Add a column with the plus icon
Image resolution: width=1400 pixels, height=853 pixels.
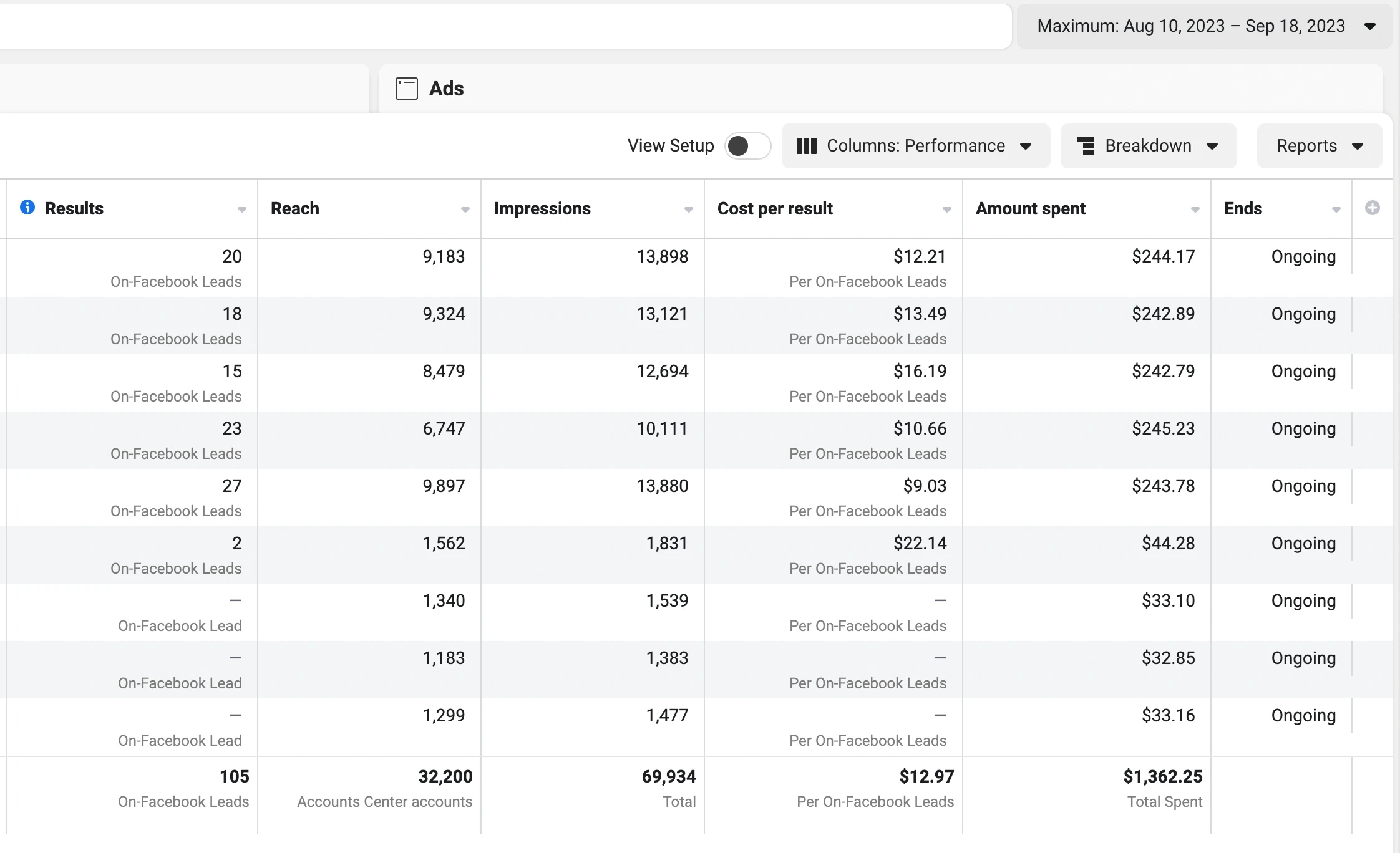1372,208
